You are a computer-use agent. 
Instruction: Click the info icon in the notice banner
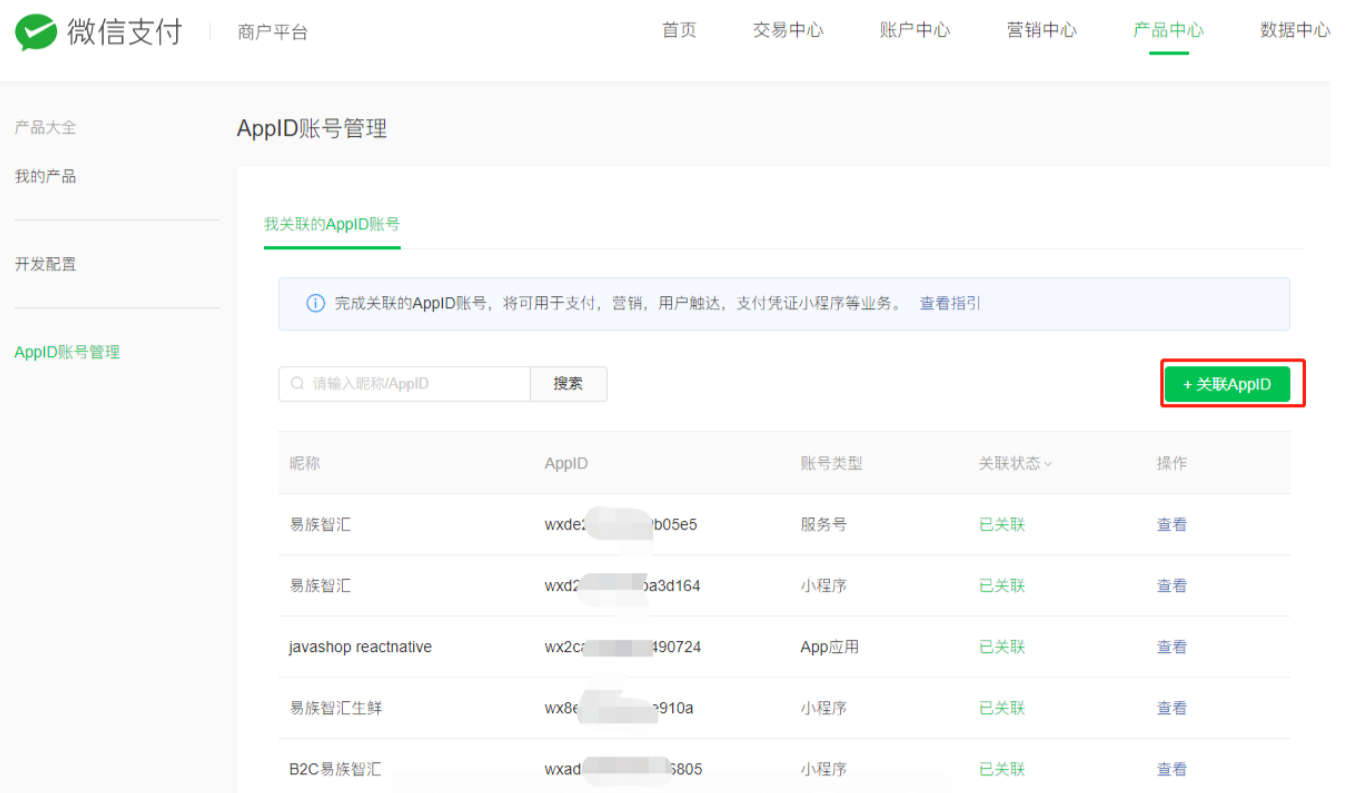315,303
